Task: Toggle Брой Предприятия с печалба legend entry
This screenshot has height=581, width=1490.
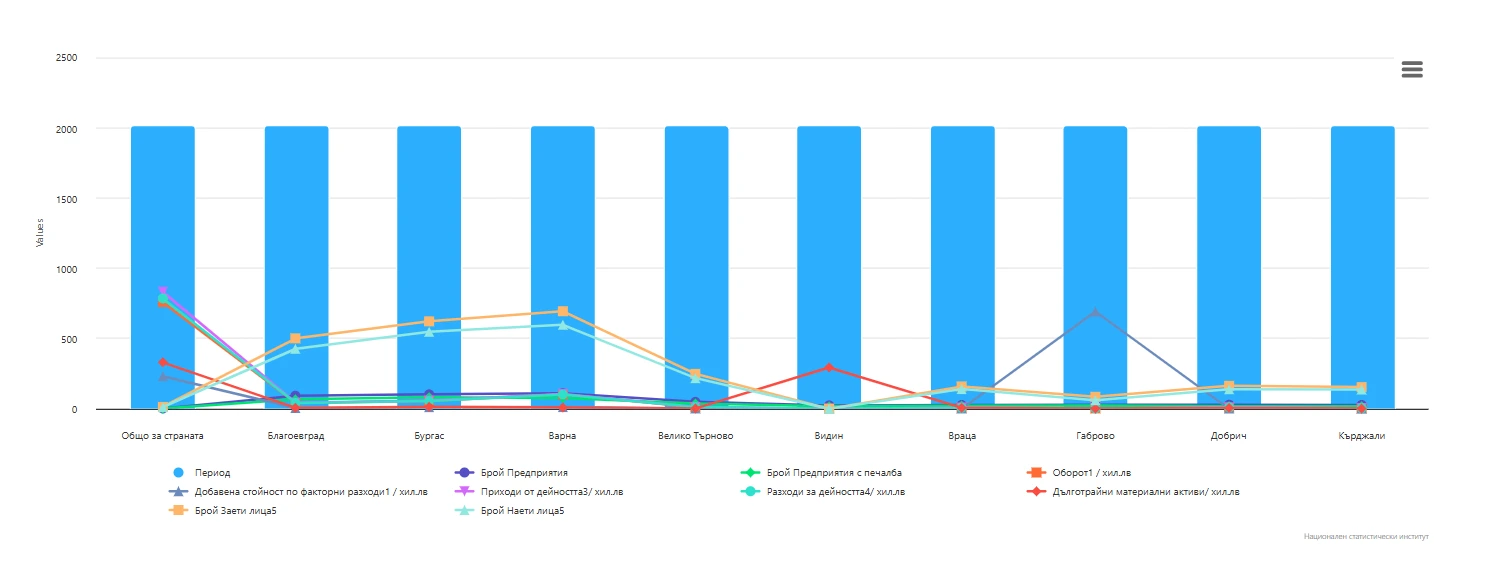Action: [834, 473]
